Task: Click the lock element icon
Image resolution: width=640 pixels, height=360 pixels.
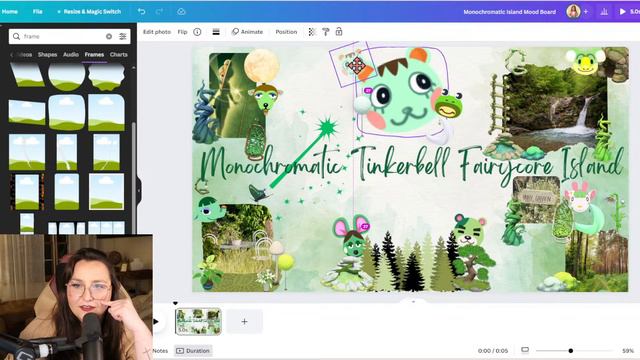Action: 339,31
